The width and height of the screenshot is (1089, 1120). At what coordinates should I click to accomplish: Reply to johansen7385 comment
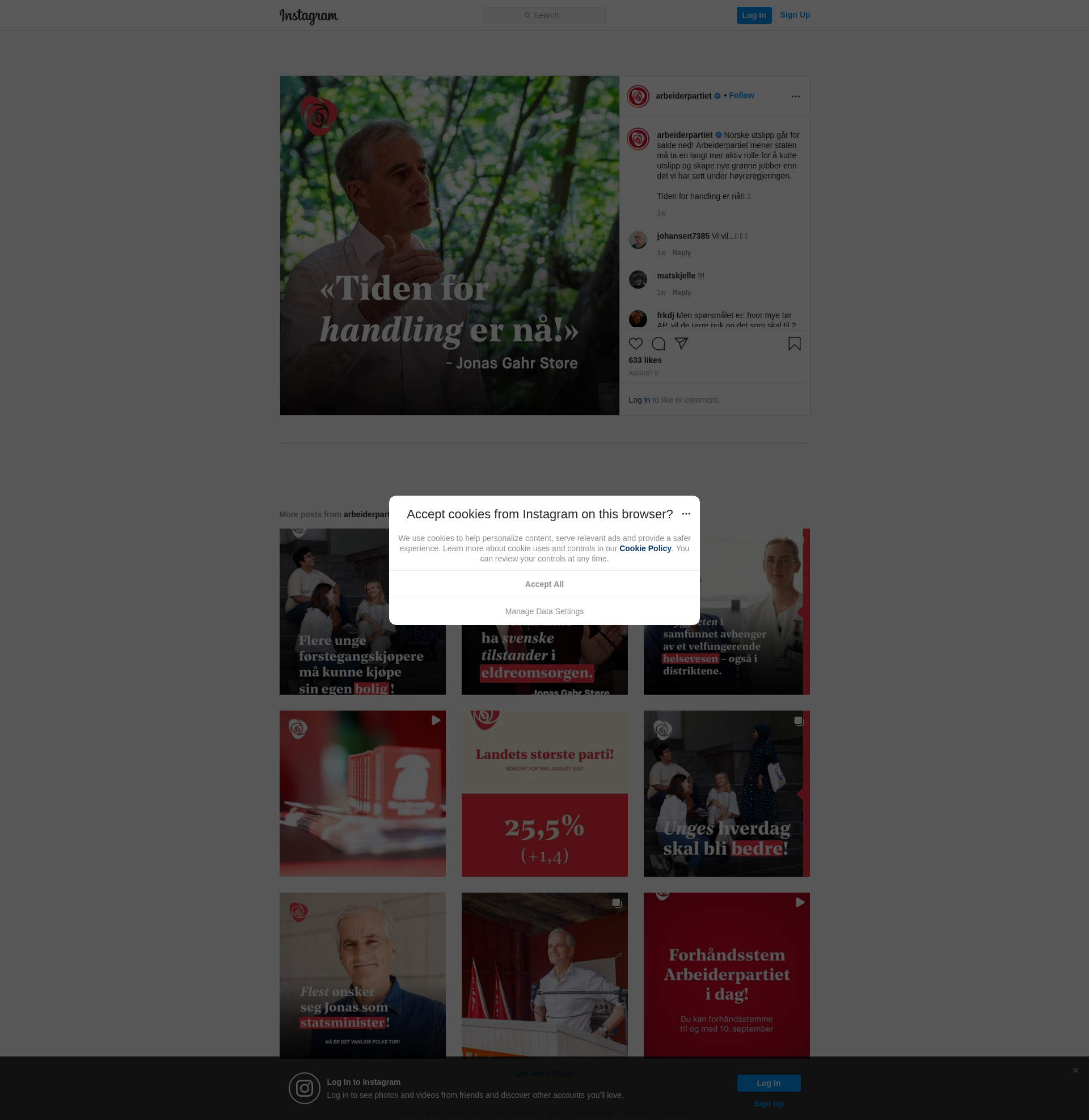pos(681,253)
